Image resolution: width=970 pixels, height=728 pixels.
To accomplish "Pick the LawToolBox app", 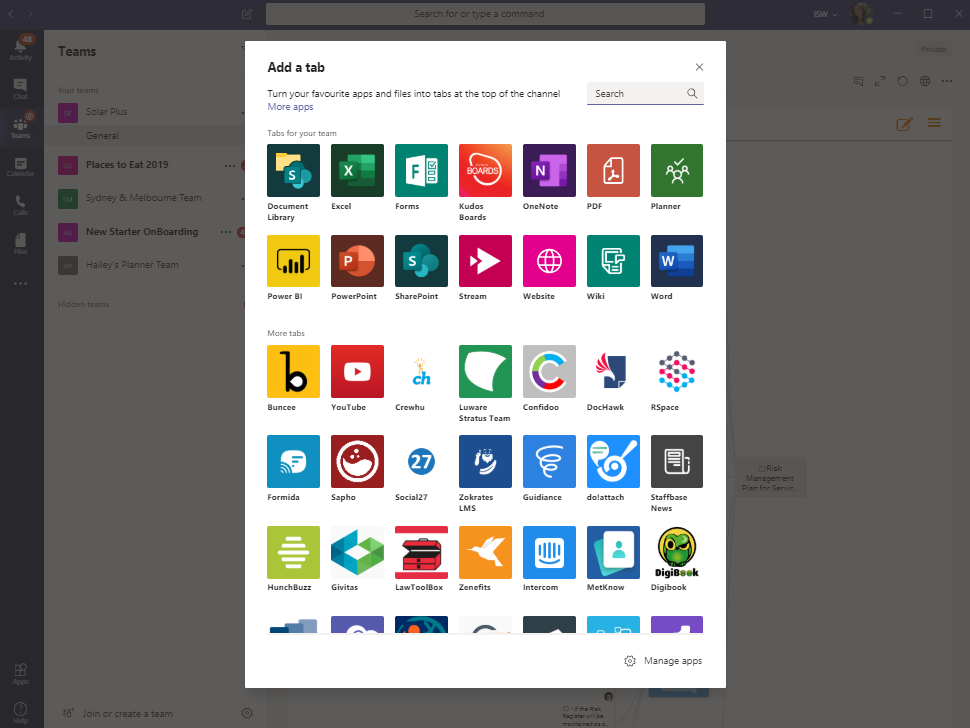I will [x=421, y=552].
